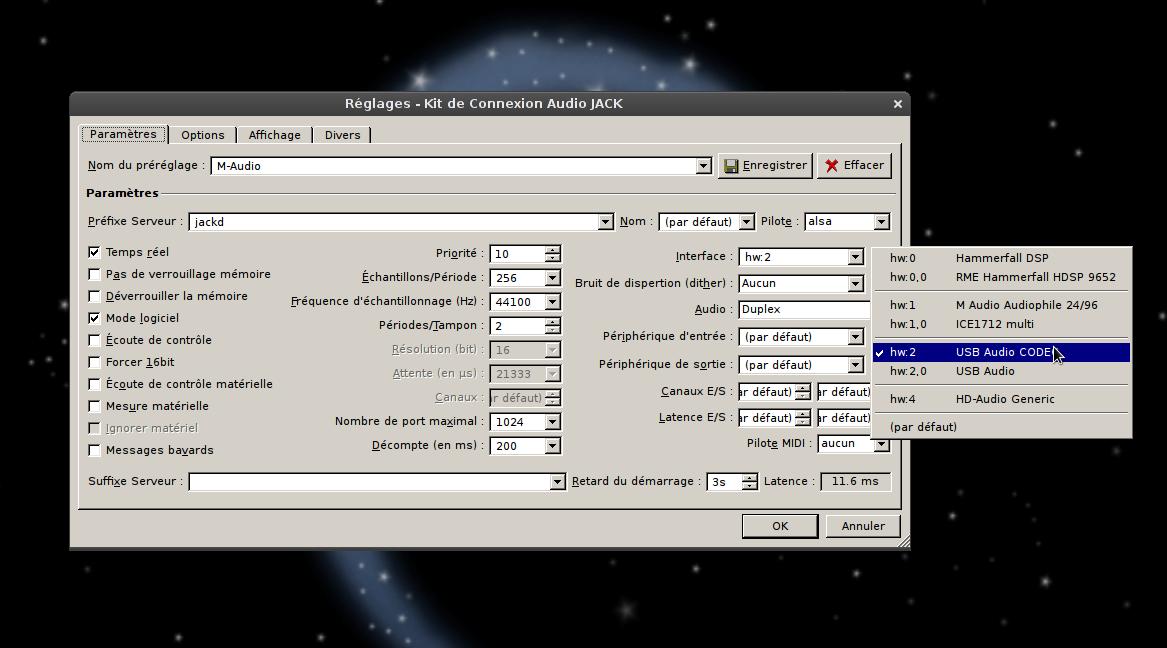Open the Décompte (en ms) dropdown

coord(552,446)
